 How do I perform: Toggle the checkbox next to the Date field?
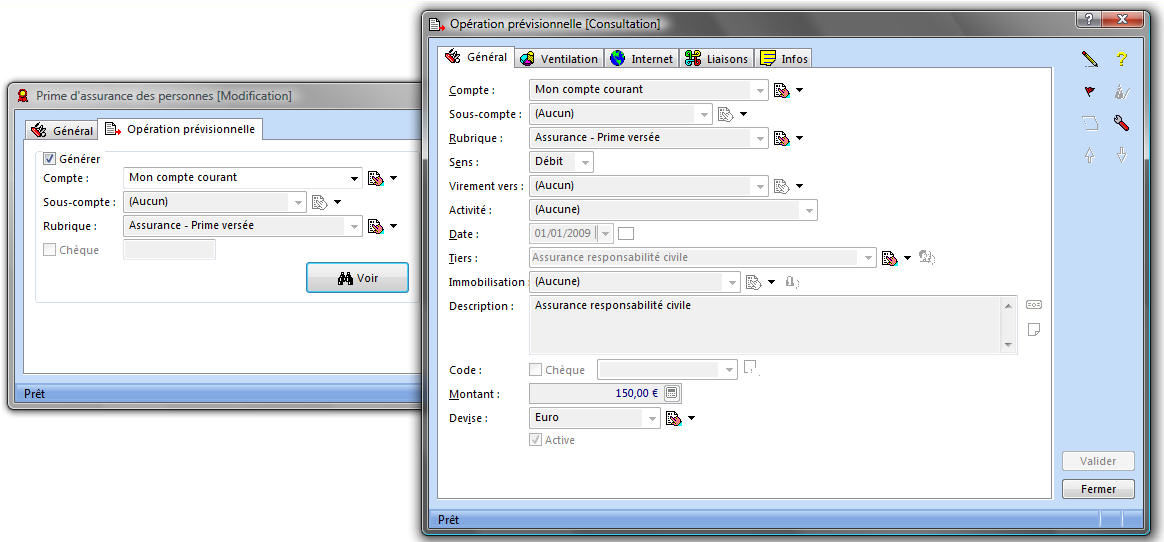point(626,234)
